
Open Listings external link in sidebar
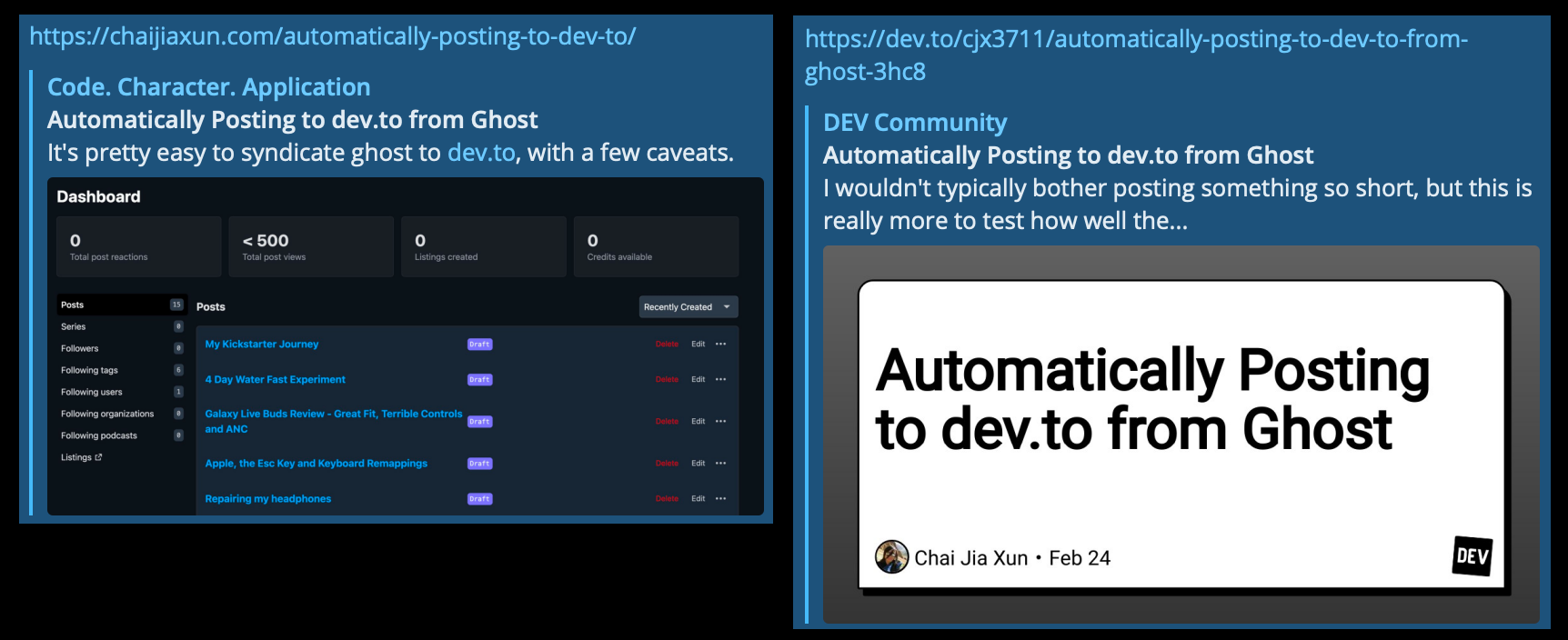81,457
